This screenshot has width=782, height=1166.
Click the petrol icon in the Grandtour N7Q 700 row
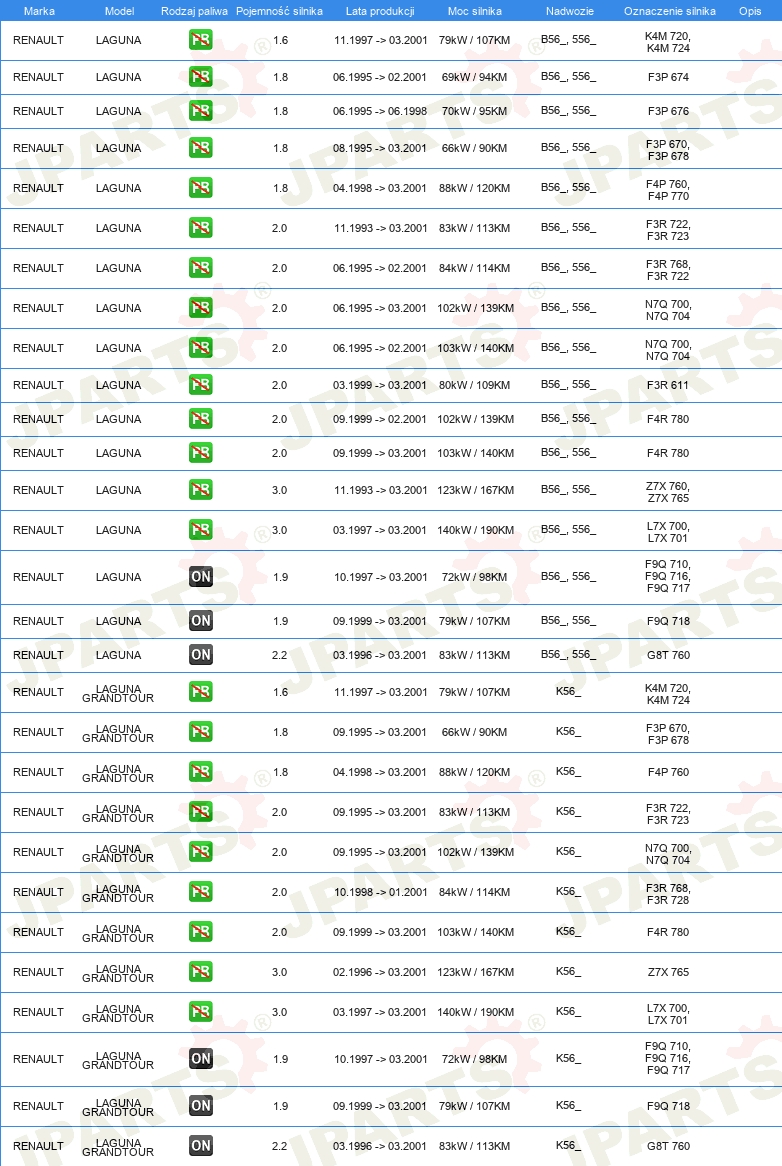tap(201, 851)
